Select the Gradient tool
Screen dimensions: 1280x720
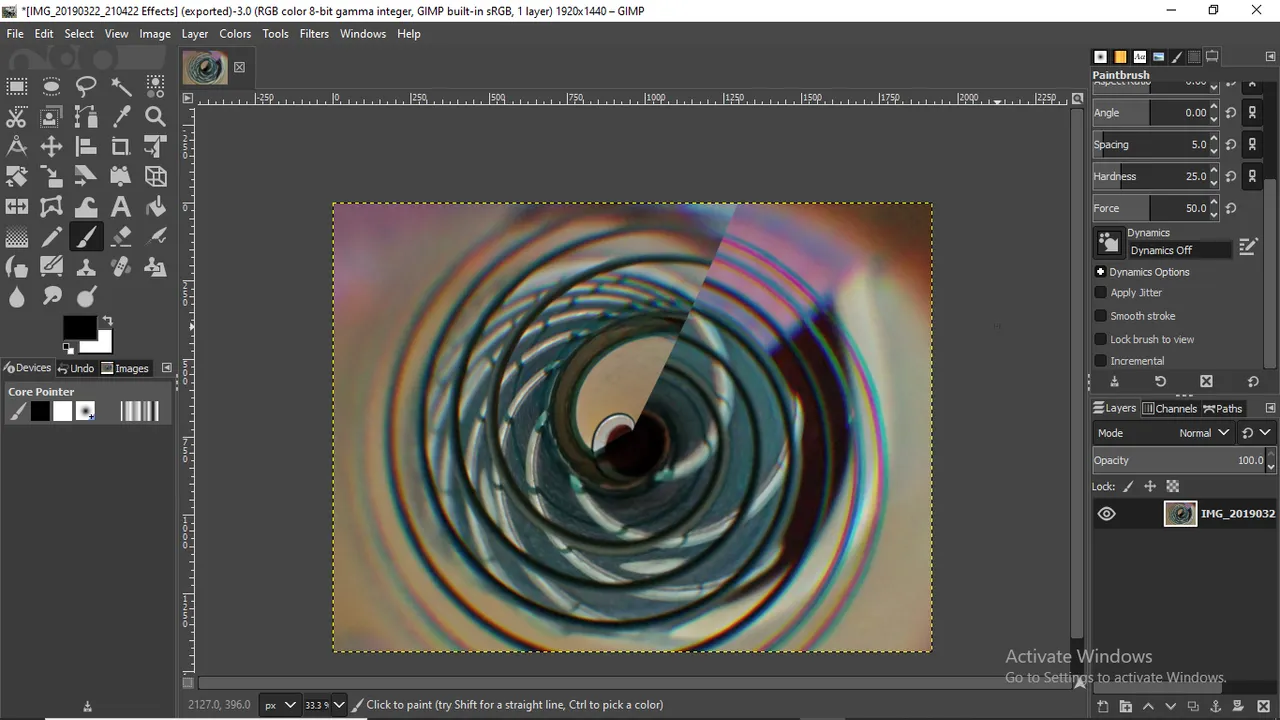coord(17,238)
